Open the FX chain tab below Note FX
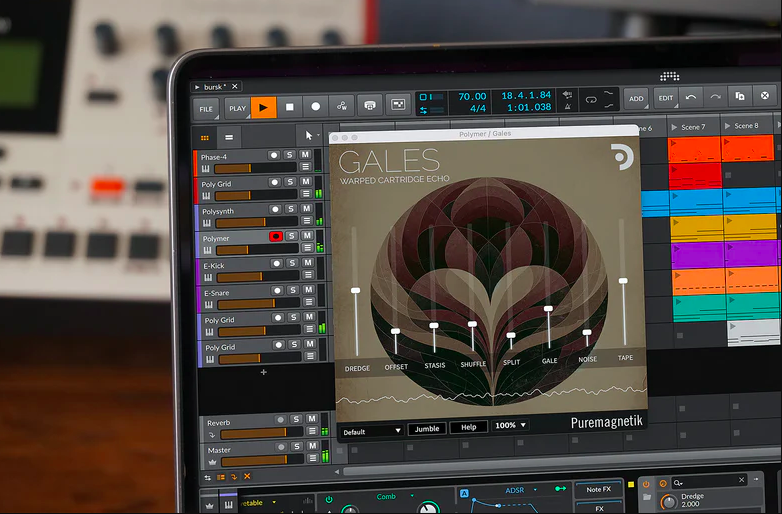Viewport: 782px width, 514px height. 598,508
